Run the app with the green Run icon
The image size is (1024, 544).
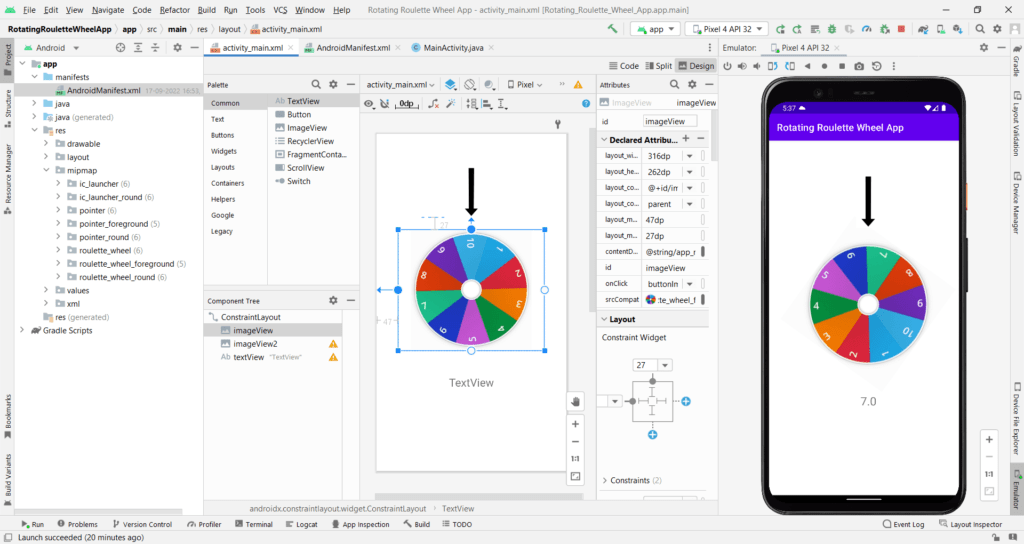tap(780, 29)
